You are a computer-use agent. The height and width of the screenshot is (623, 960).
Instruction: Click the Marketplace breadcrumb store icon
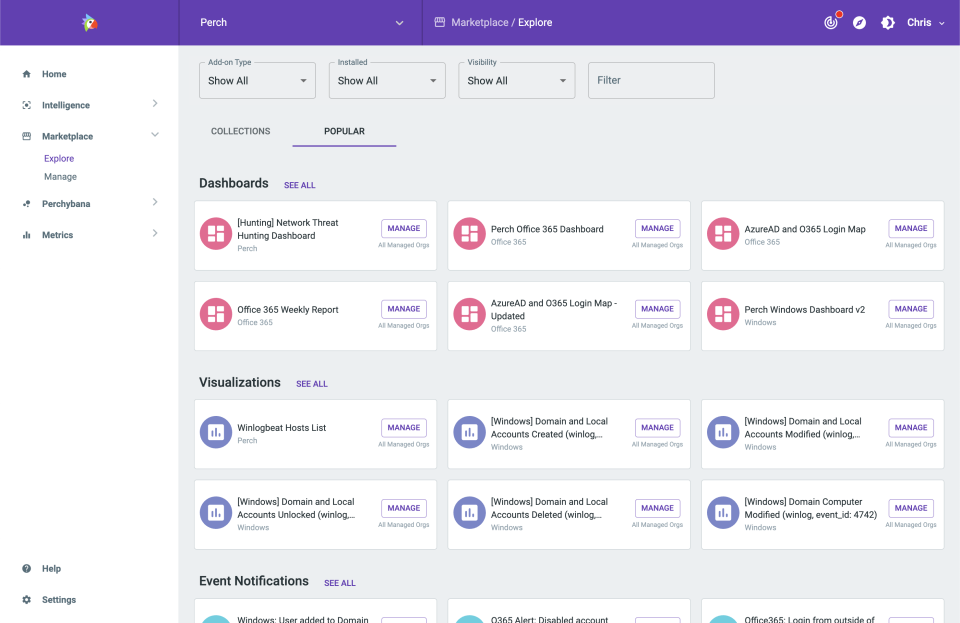pyautogui.click(x=440, y=22)
